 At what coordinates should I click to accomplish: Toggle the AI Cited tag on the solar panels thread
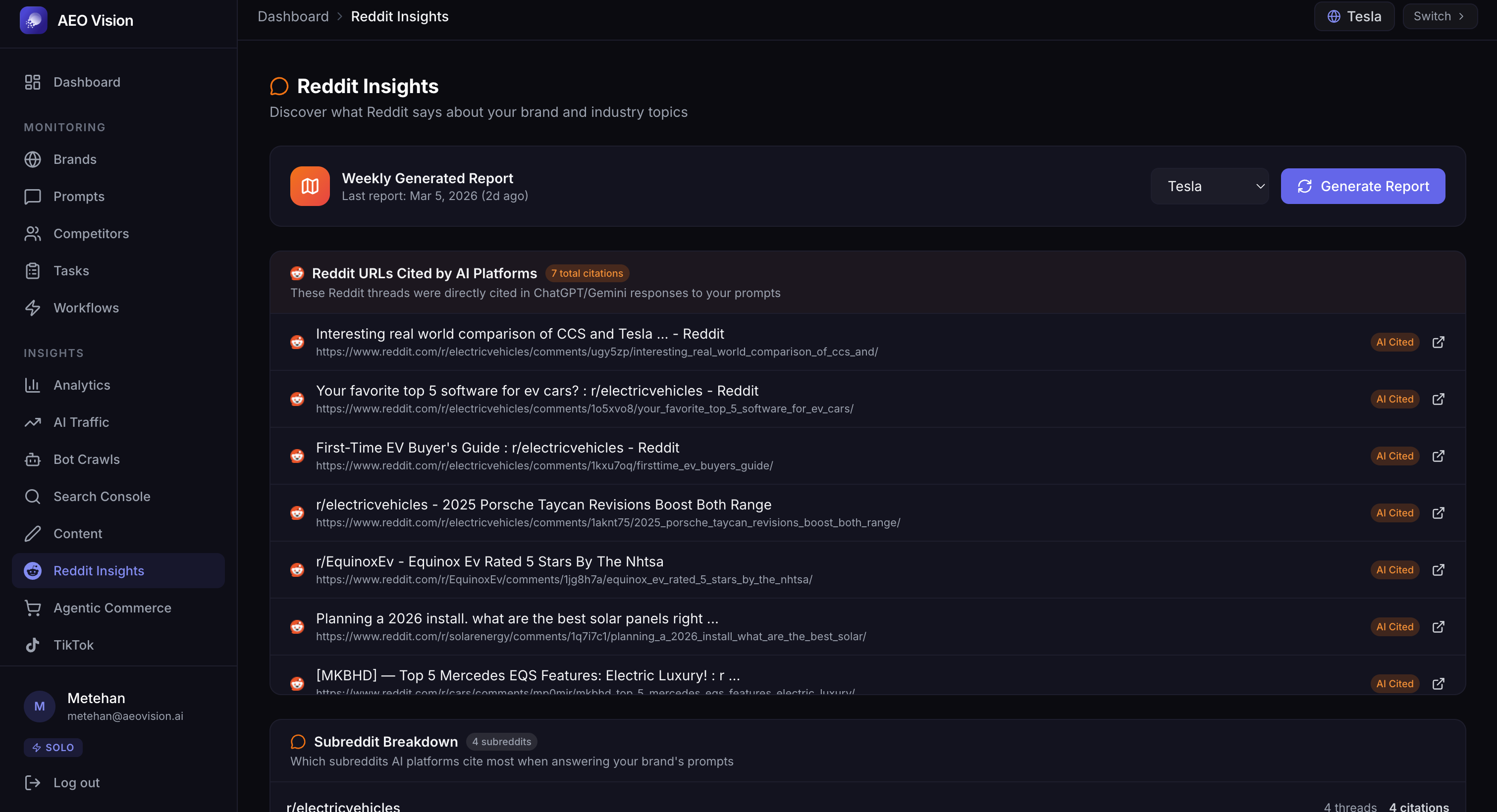(1395, 626)
